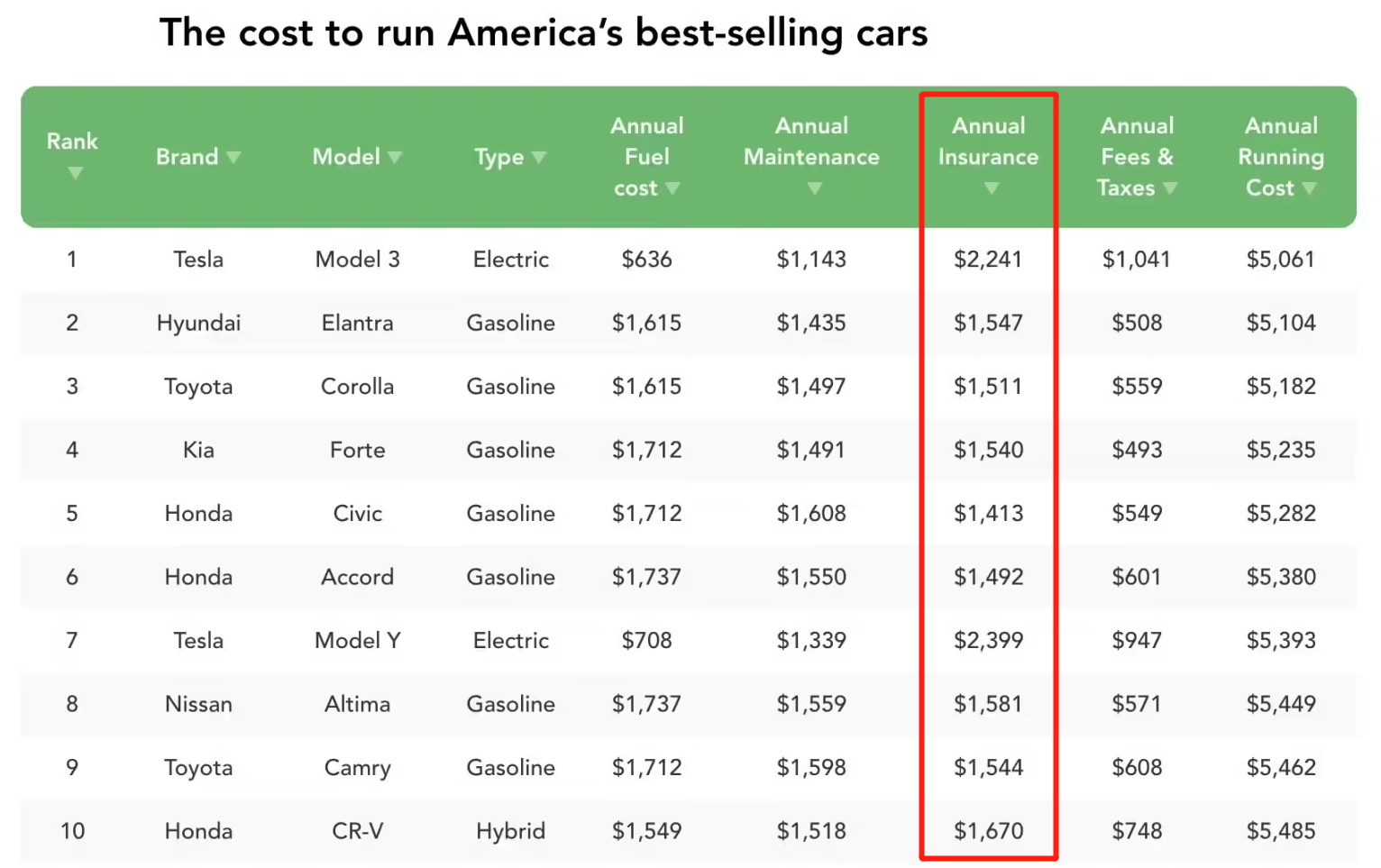
Task: Sort by the Type column arrow
Action: point(539,157)
